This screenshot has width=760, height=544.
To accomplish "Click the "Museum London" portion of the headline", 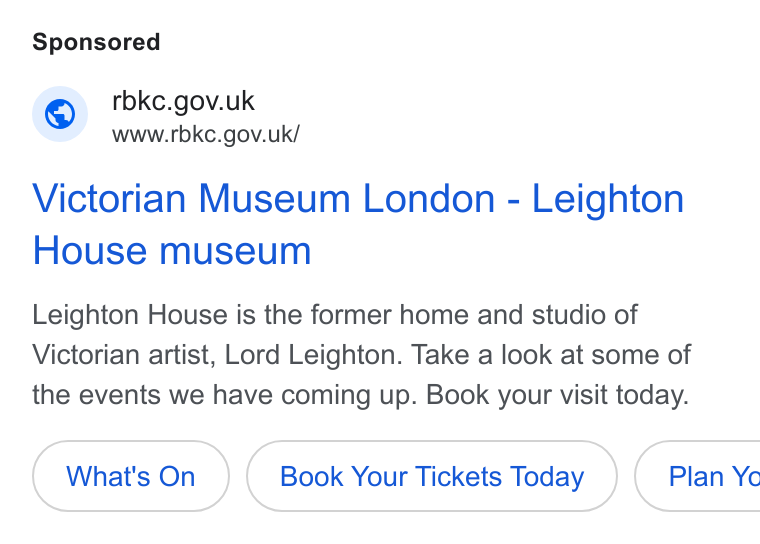I will coord(347,199).
